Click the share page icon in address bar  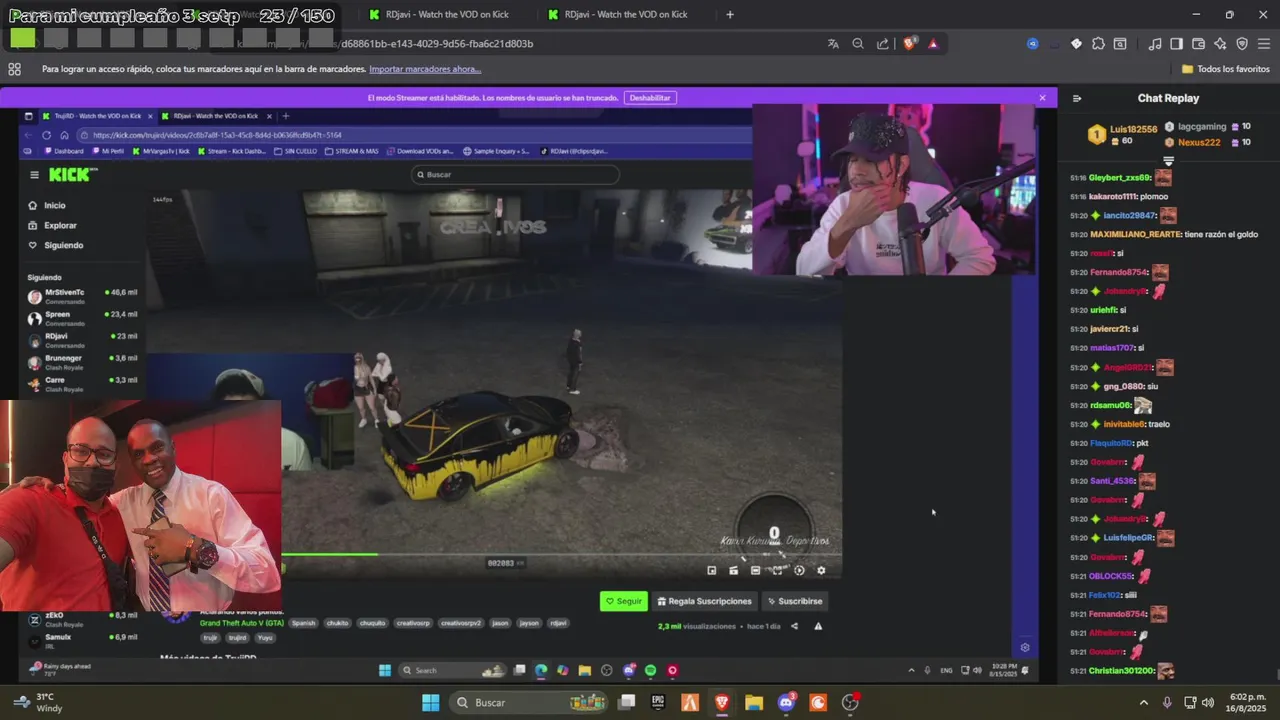883,44
